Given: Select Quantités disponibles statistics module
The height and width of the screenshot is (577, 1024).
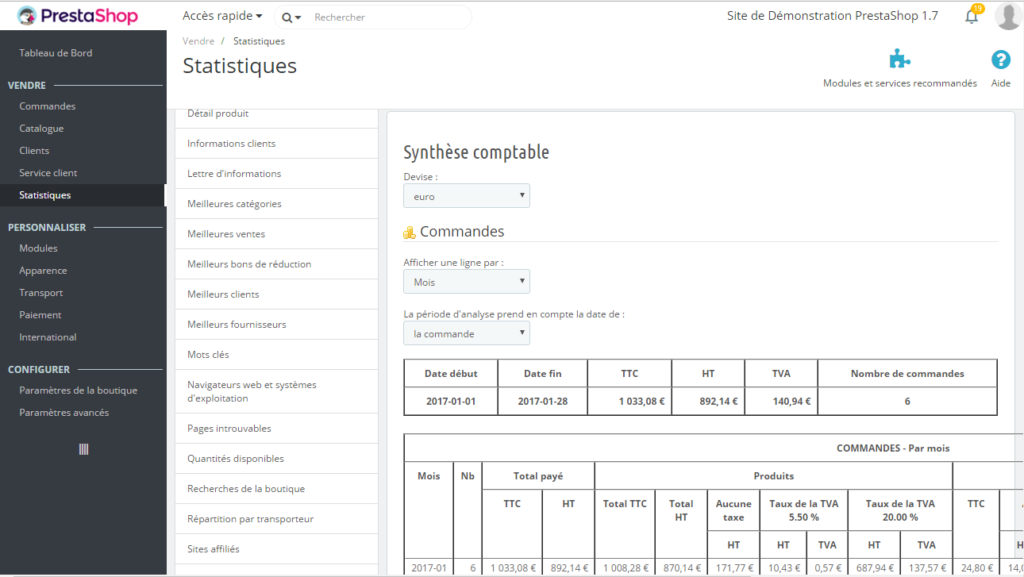Looking at the screenshot, I should pos(276,458).
